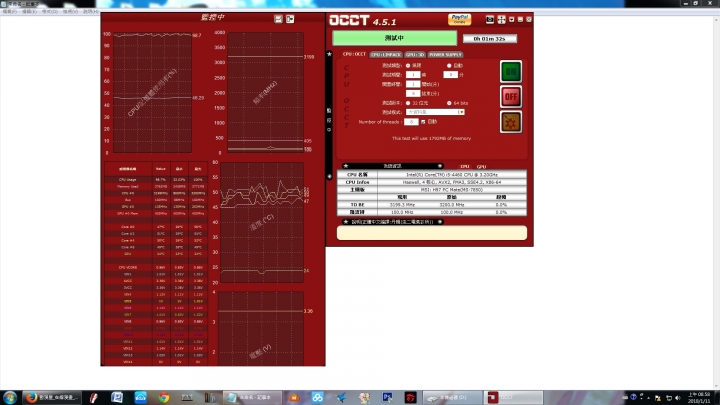Click the idle period end minutes field
This screenshot has width=720, height=405.
click(x=413, y=93)
